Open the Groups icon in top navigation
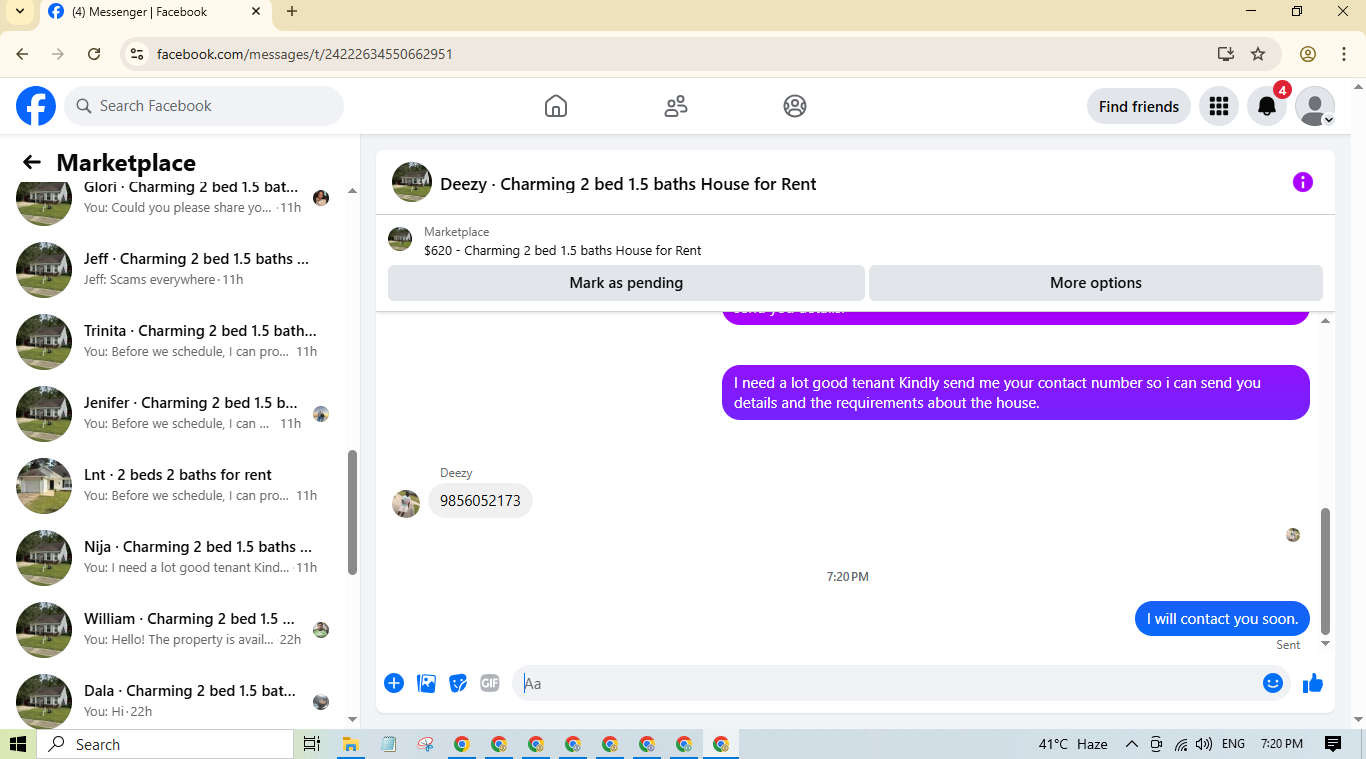 [795, 106]
